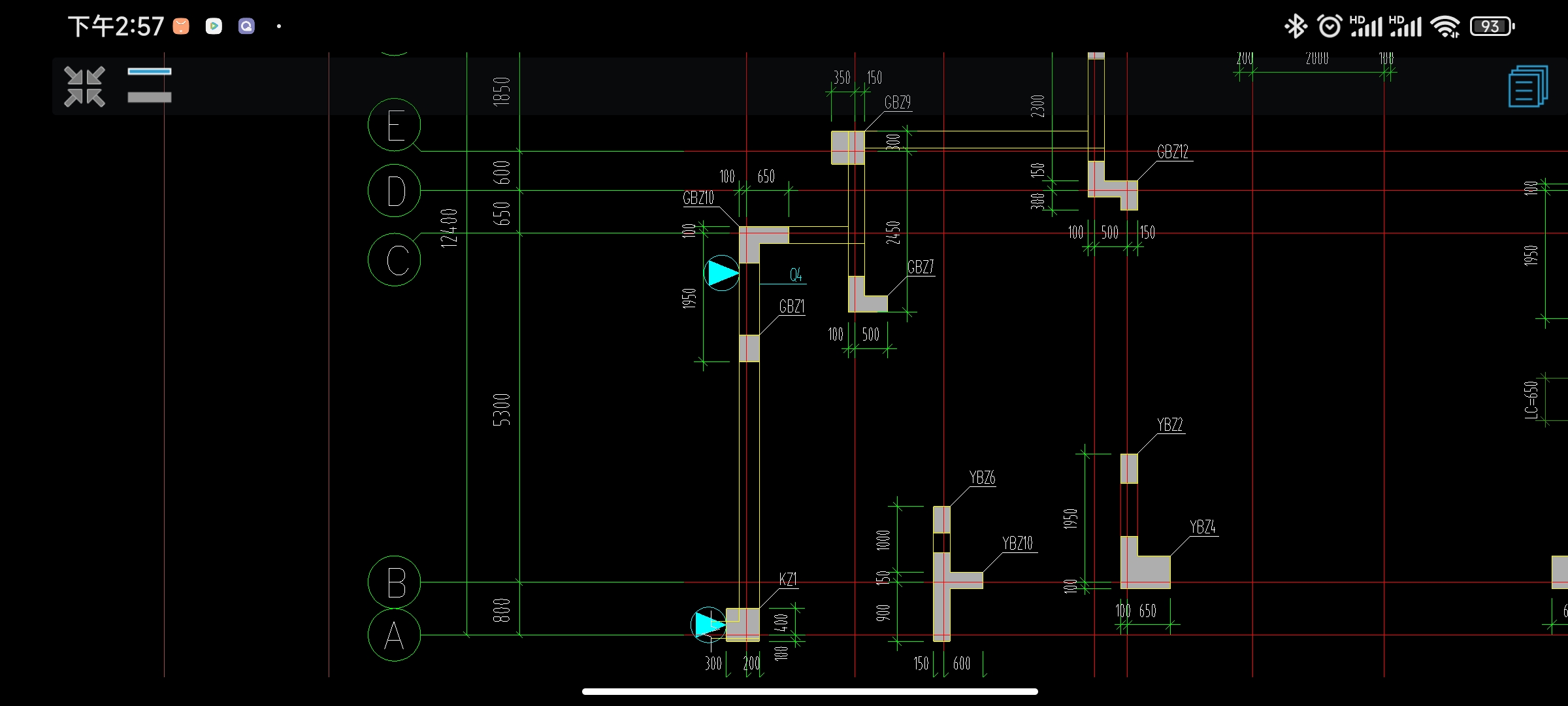The image size is (1568, 706).
Task: Tap the YBZ4 column label
Action: 1203,528
